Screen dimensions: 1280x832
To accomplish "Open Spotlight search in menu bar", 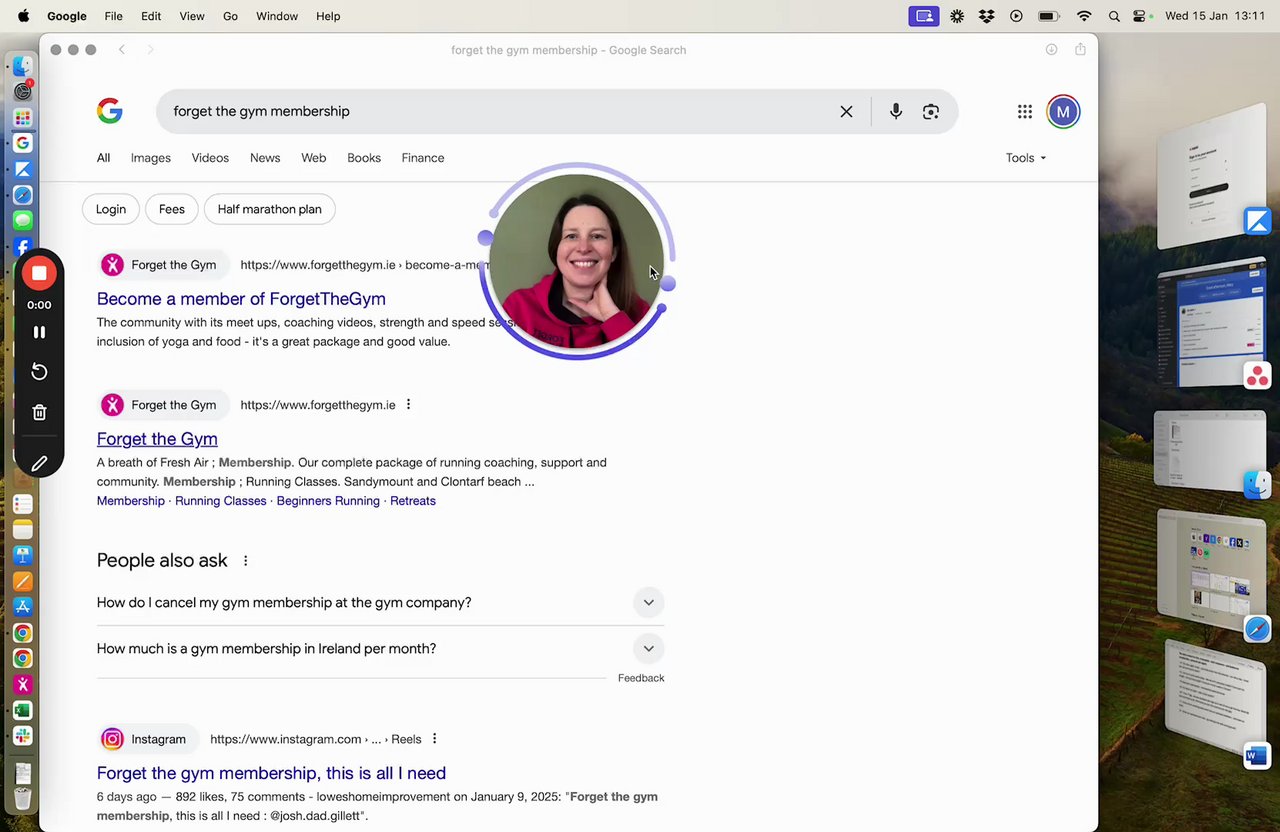I will click(x=1114, y=16).
